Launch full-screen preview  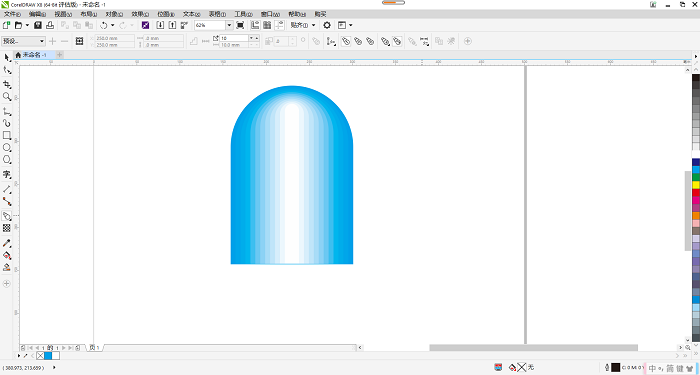click(x=240, y=25)
